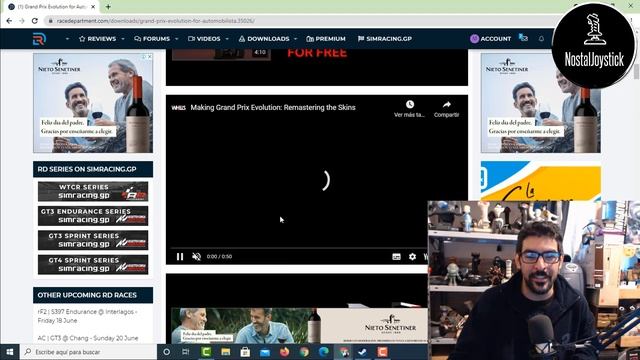The width and height of the screenshot is (640, 360).
Task: Open the alerts bell icon
Action: [541, 39]
